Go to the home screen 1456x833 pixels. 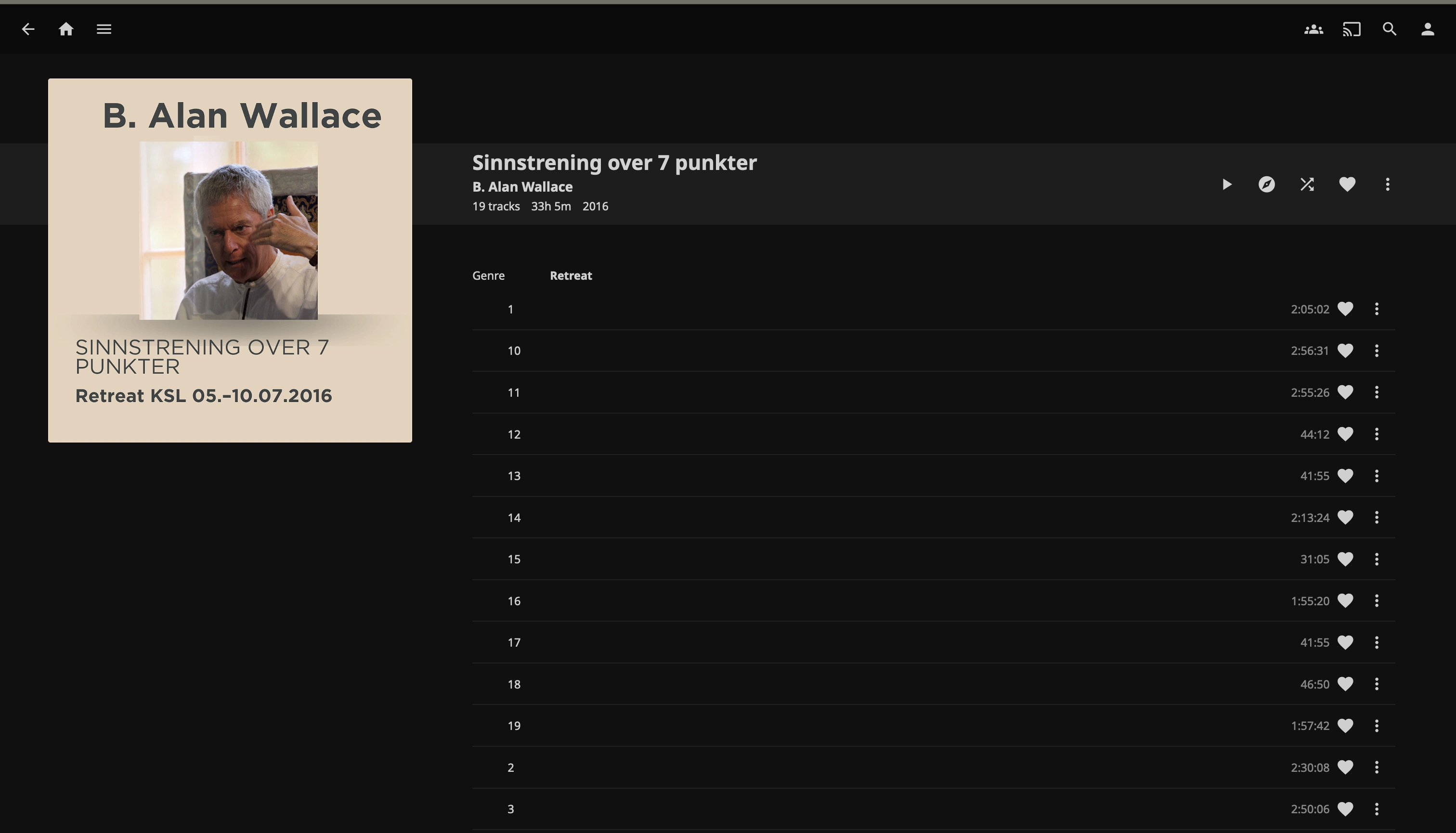(66, 29)
